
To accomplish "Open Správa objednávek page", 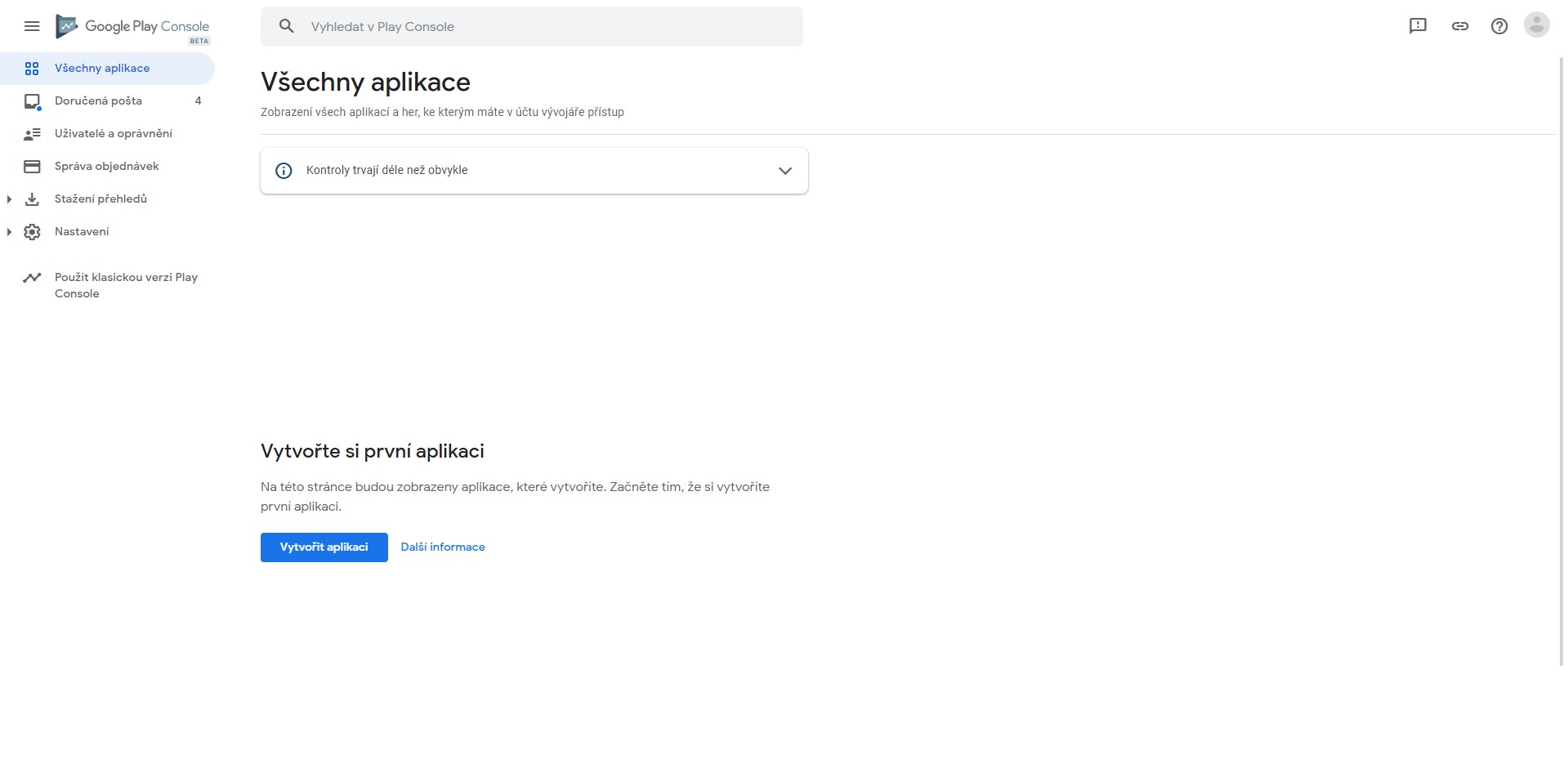I will pyautogui.click(x=106, y=167).
